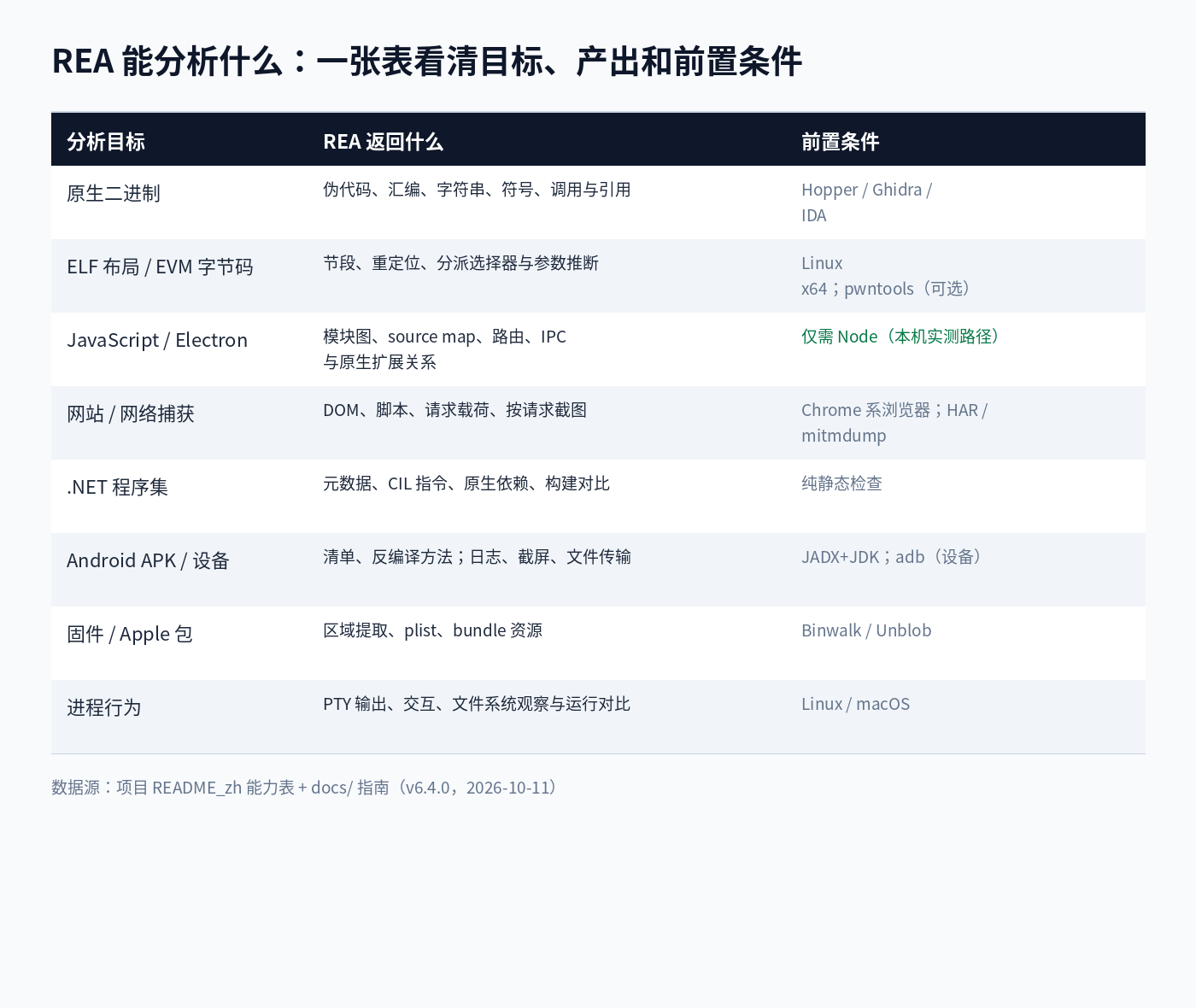Click "DOM、脚本、请求载荷、按请求截图" cell
This screenshot has width=1196, height=1008.
(454, 410)
